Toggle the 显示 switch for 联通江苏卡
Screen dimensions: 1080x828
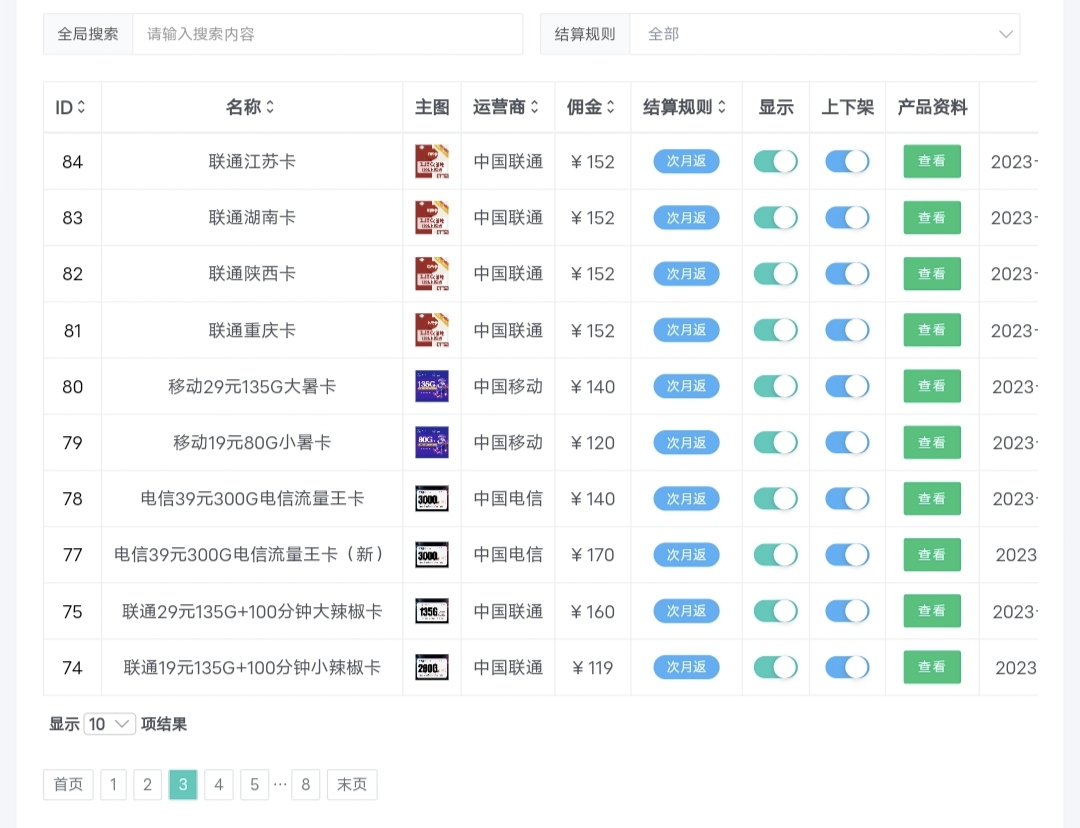775,162
